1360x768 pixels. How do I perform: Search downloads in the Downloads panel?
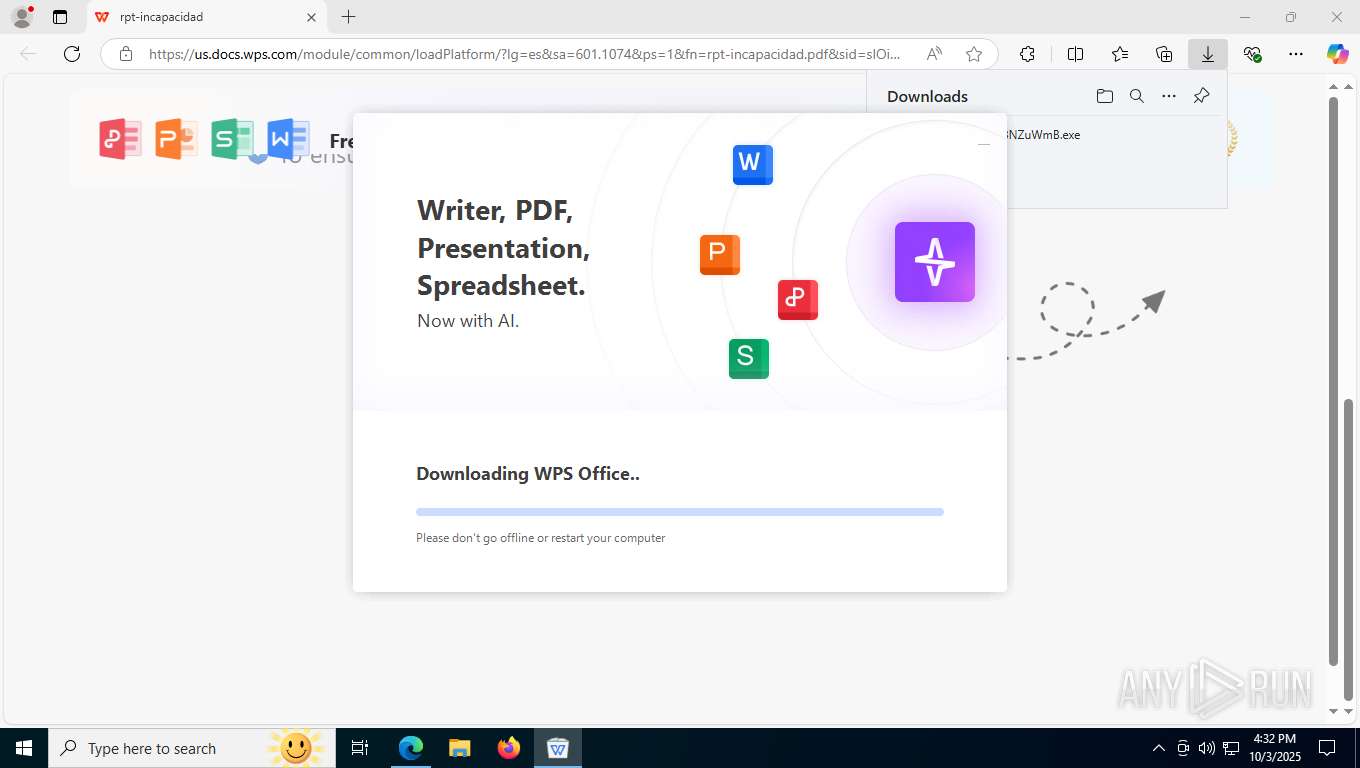point(1136,96)
